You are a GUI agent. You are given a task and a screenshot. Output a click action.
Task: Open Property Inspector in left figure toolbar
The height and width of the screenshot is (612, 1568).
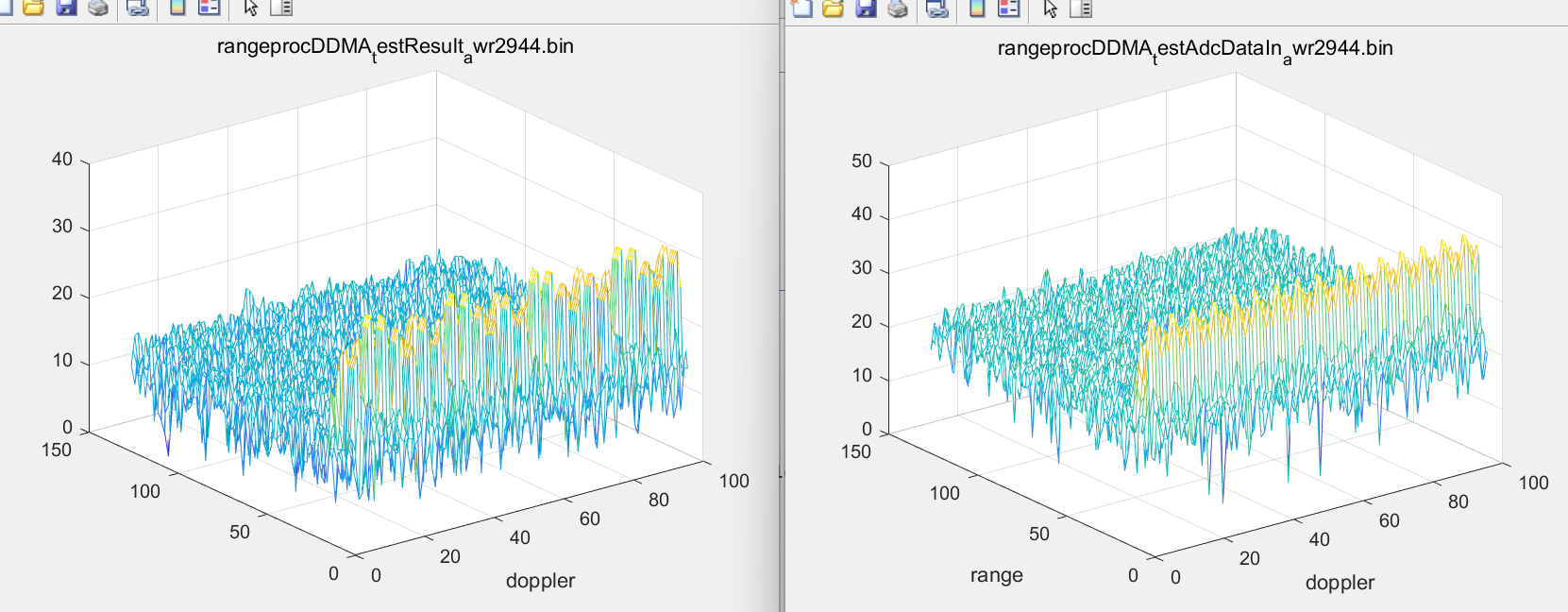281,8
